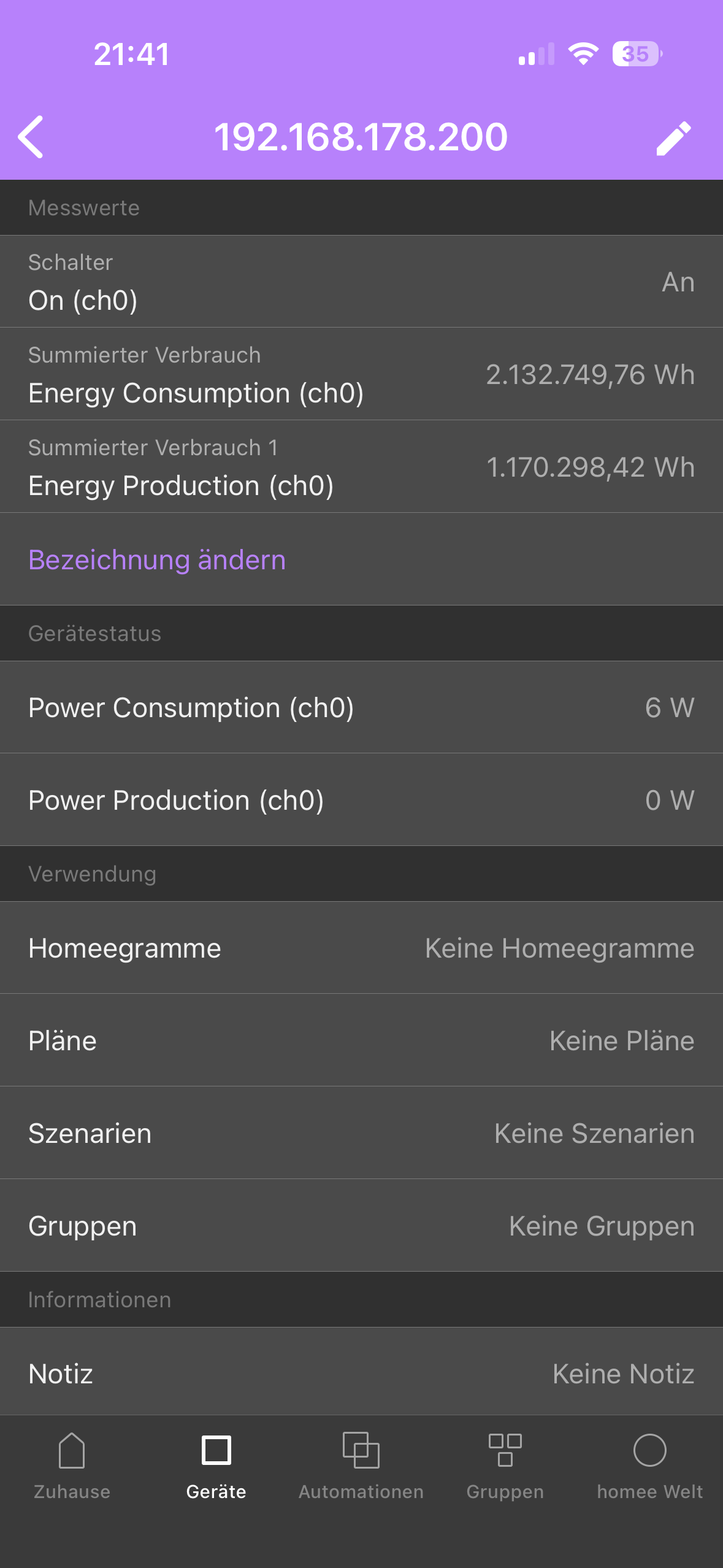
Task: Open the Pläne usage row
Action: [x=361, y=1041]
